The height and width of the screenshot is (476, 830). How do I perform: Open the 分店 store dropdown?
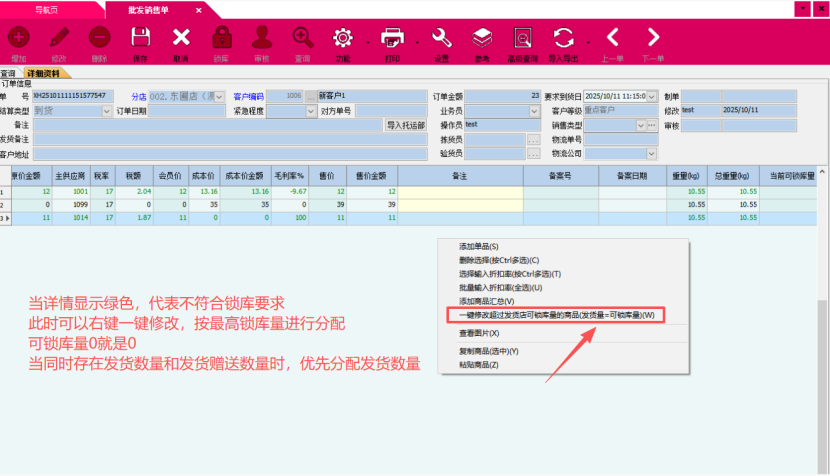pyautogui.click(x=219, y=96)
